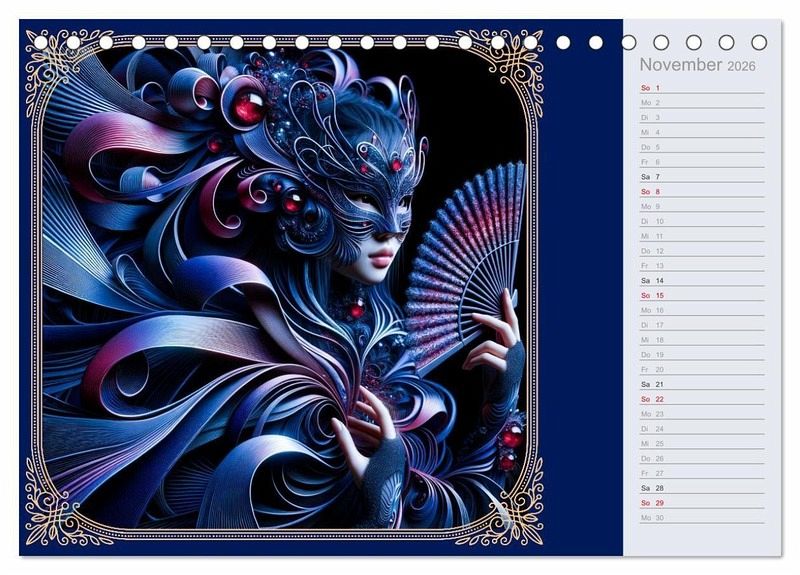800x575 pixels.
Task: Pick the date row Fr 27
Action: [x=702, y=472]
